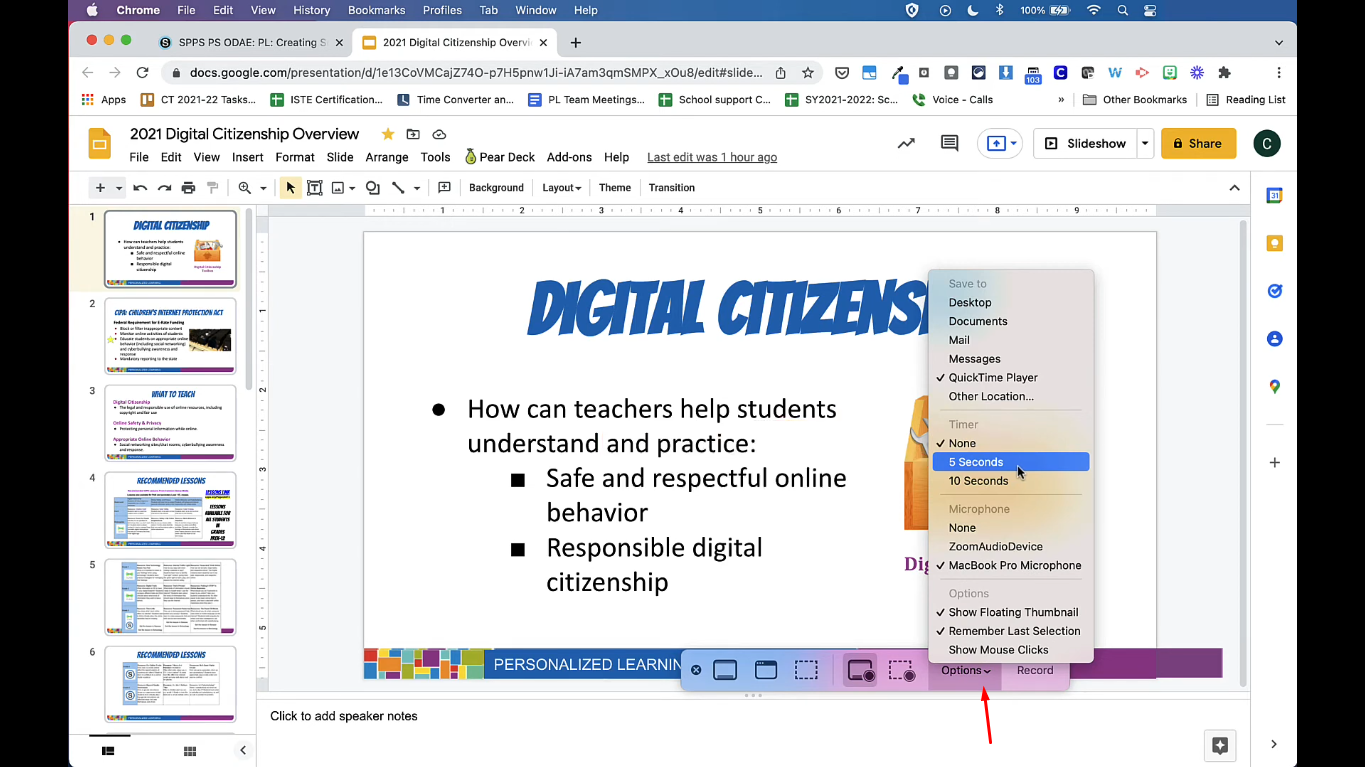Select capture entire screen icon
Viewport: 1365px width, 767px height.
coord(725,671)
